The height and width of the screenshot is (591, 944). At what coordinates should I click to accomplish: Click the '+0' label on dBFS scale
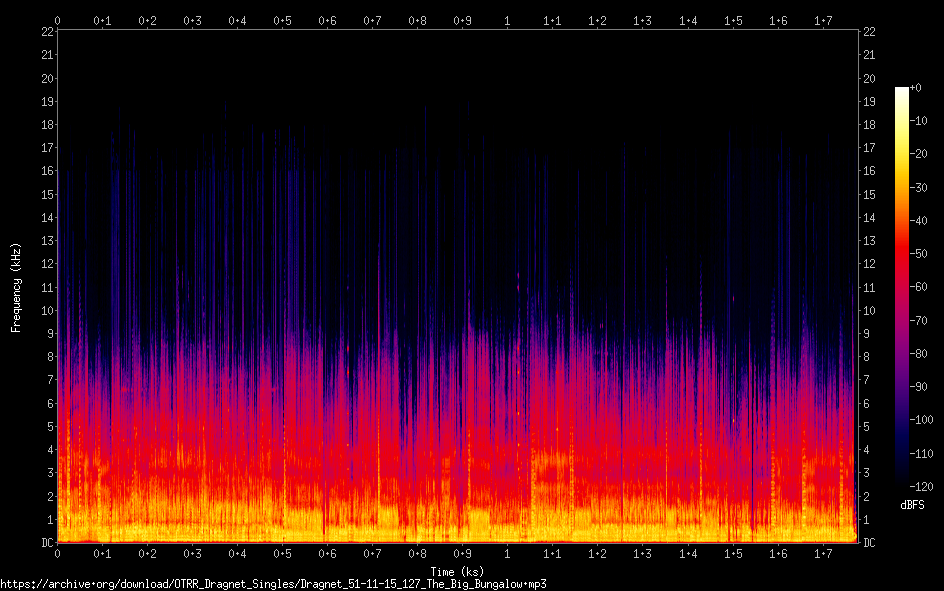(x=916, y=88)
